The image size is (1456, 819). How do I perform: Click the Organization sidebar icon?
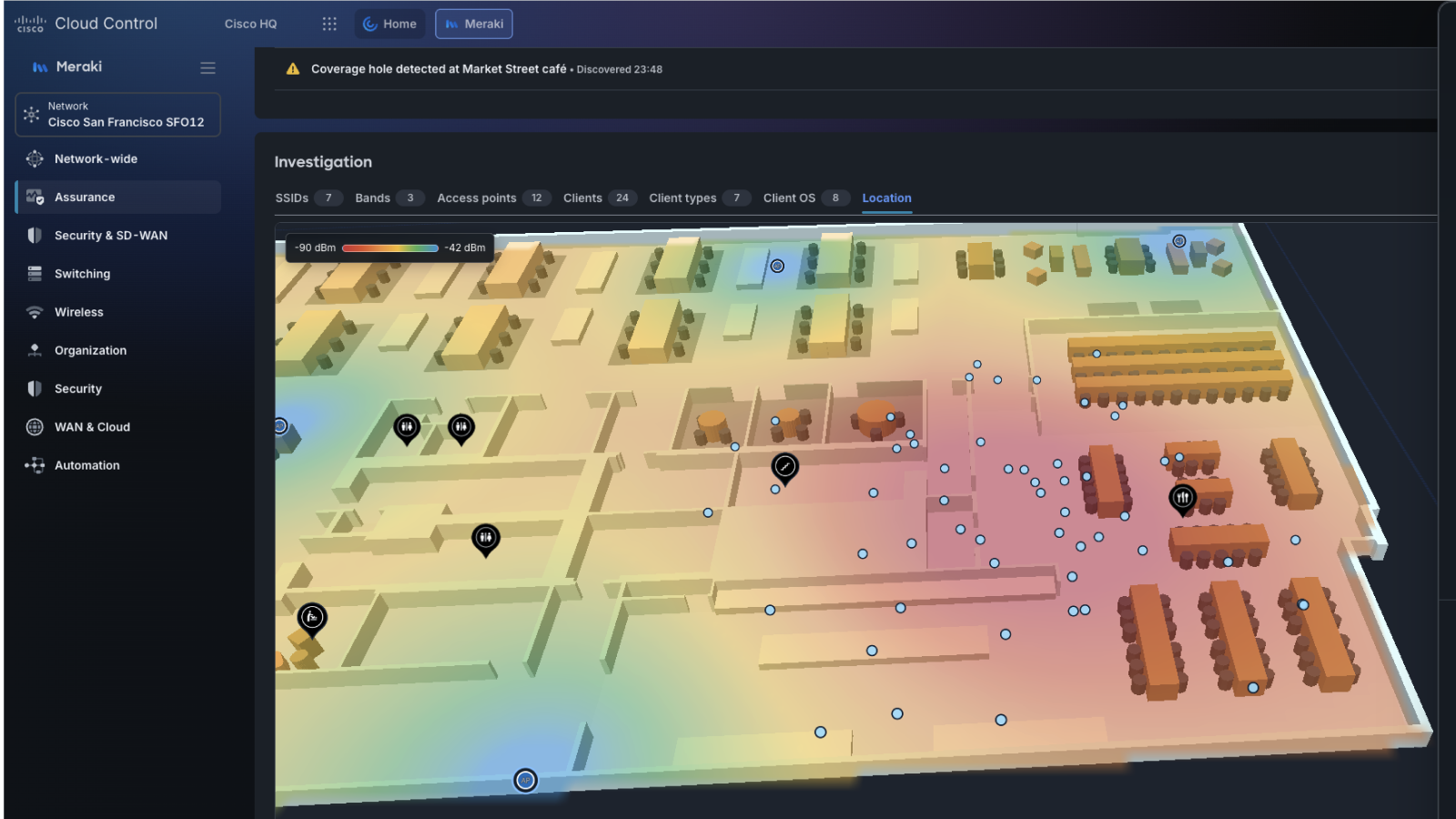pyautogui.click(x=35, y=350)
